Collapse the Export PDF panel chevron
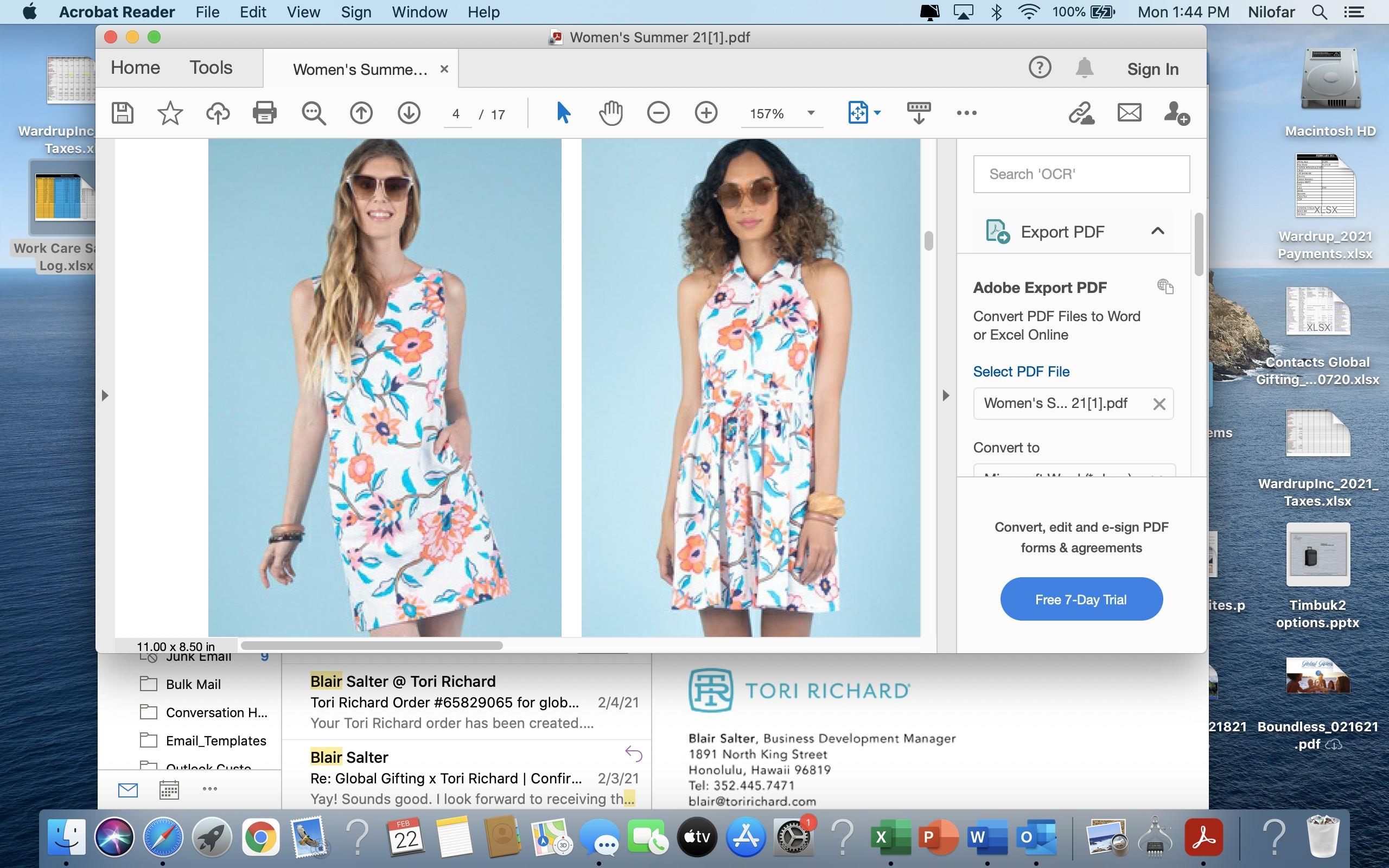 1157,231
